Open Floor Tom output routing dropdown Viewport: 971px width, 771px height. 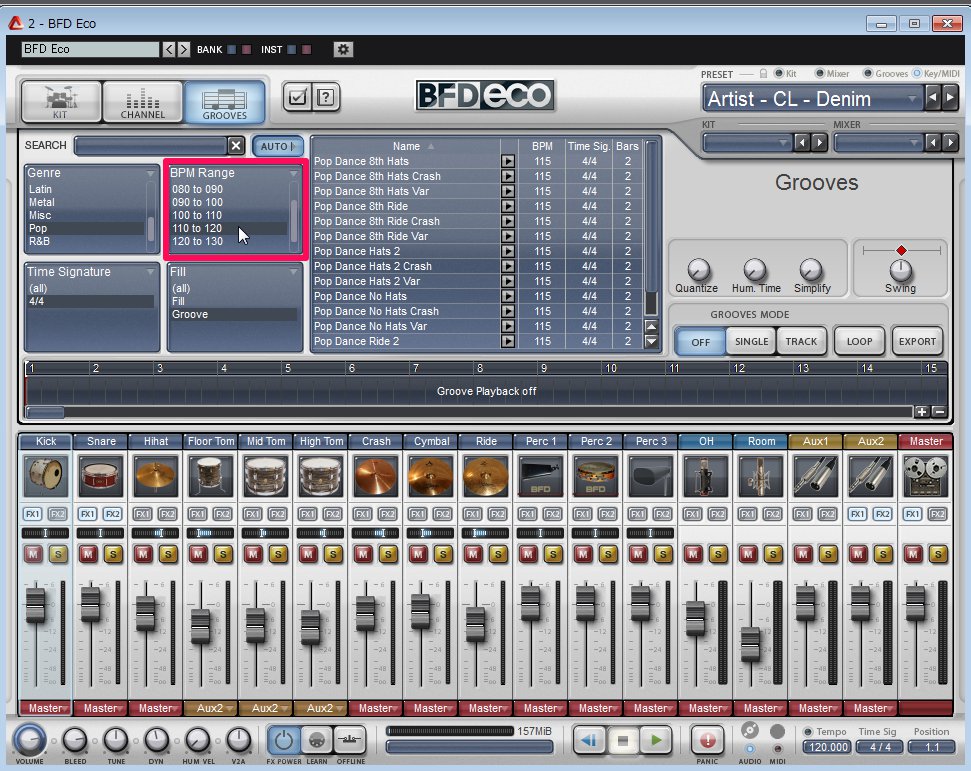[211, 708]
